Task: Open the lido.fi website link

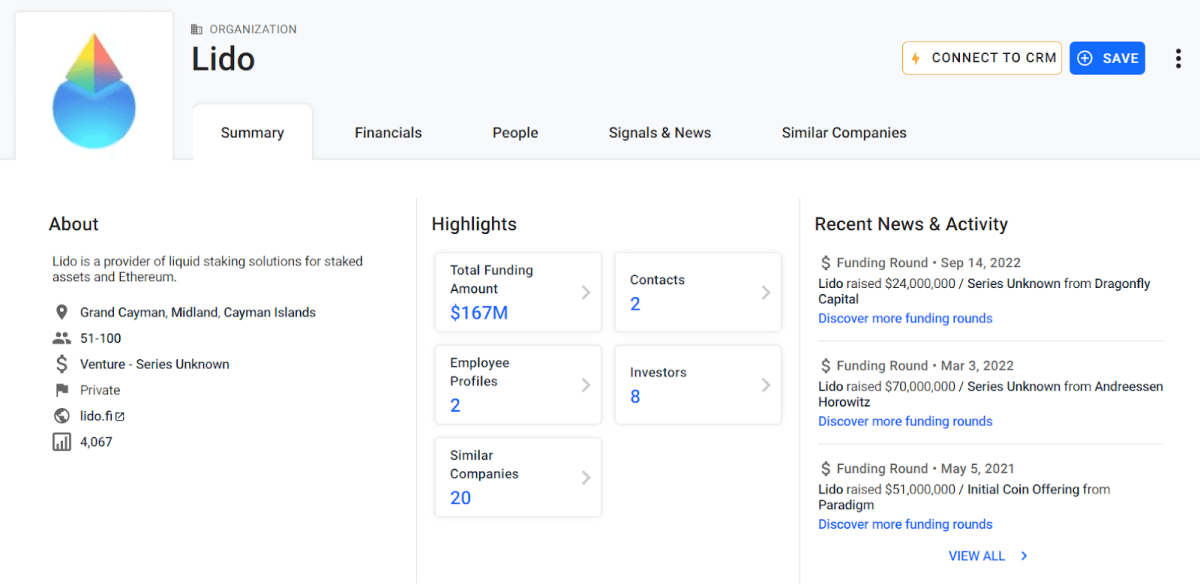Action: click(96, 416)
